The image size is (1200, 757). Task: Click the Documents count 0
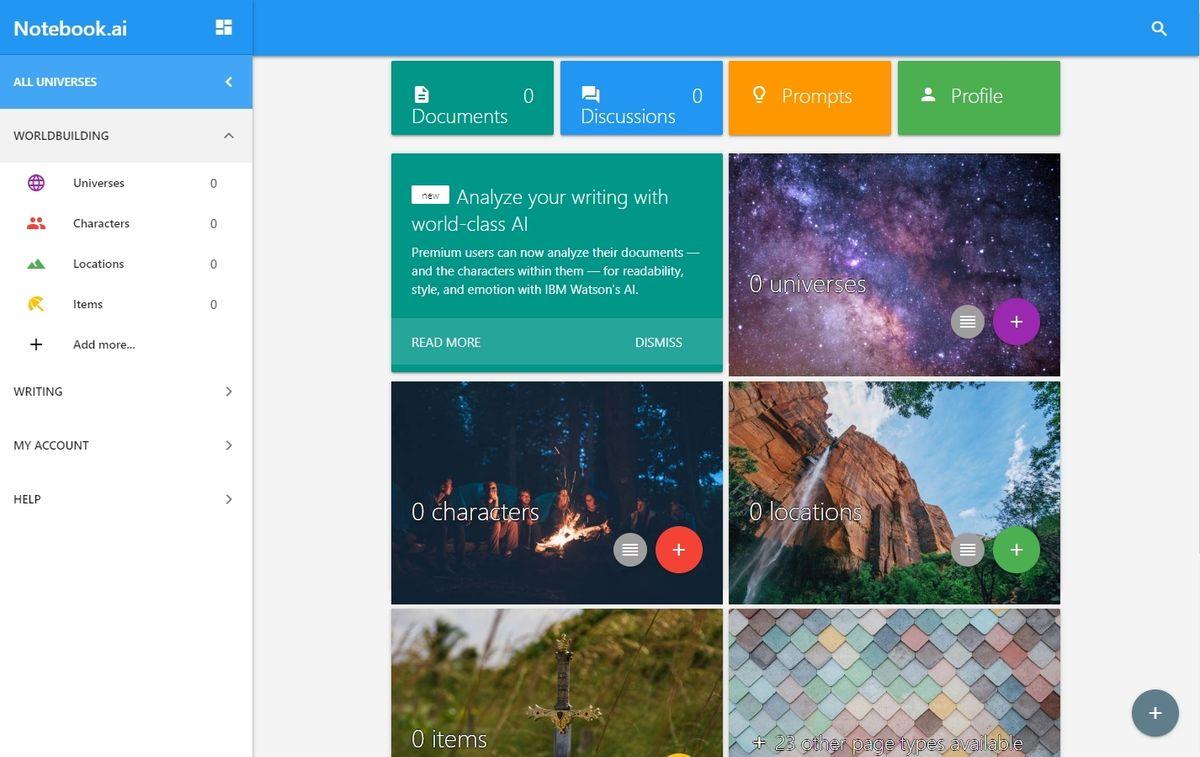pyautogui.click(x=528, y=96)
